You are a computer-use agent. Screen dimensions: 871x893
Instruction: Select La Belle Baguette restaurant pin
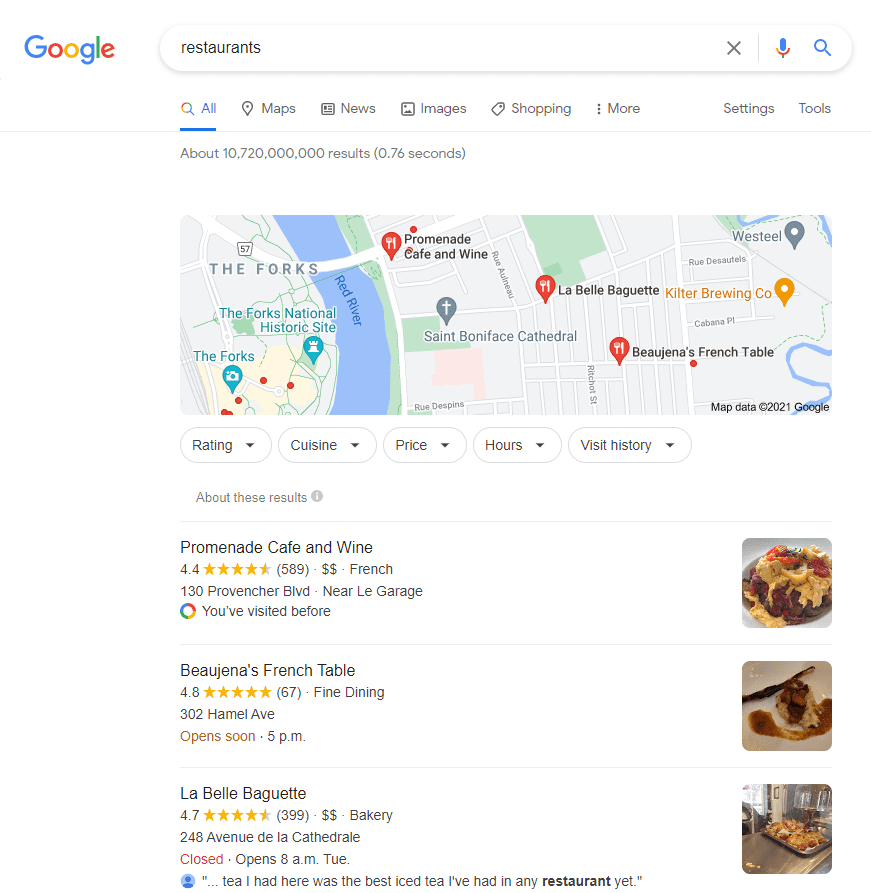click(545, 288)
